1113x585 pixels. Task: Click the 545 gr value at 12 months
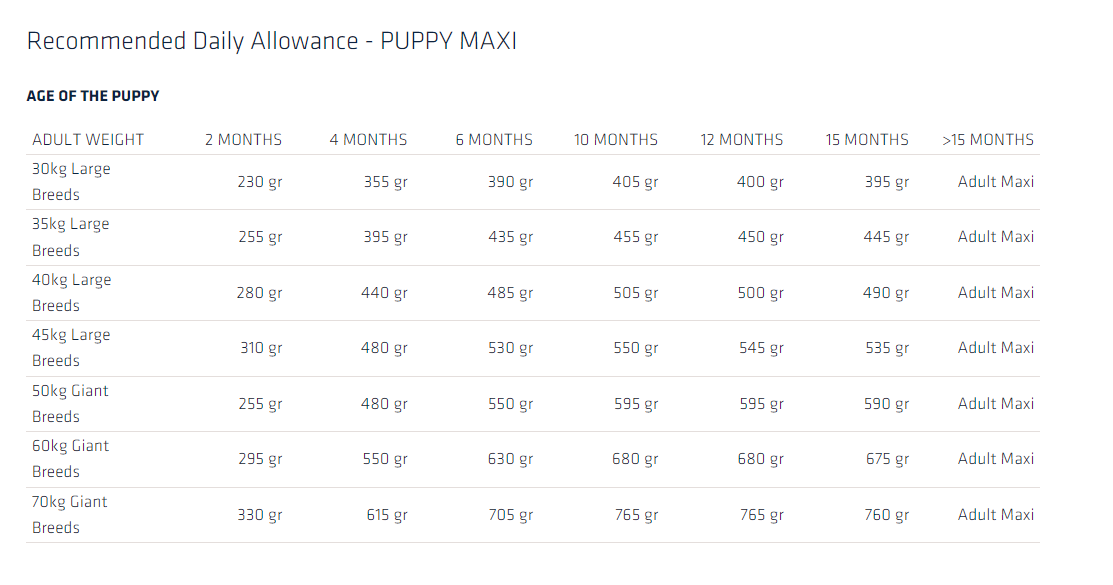point(761,349)
